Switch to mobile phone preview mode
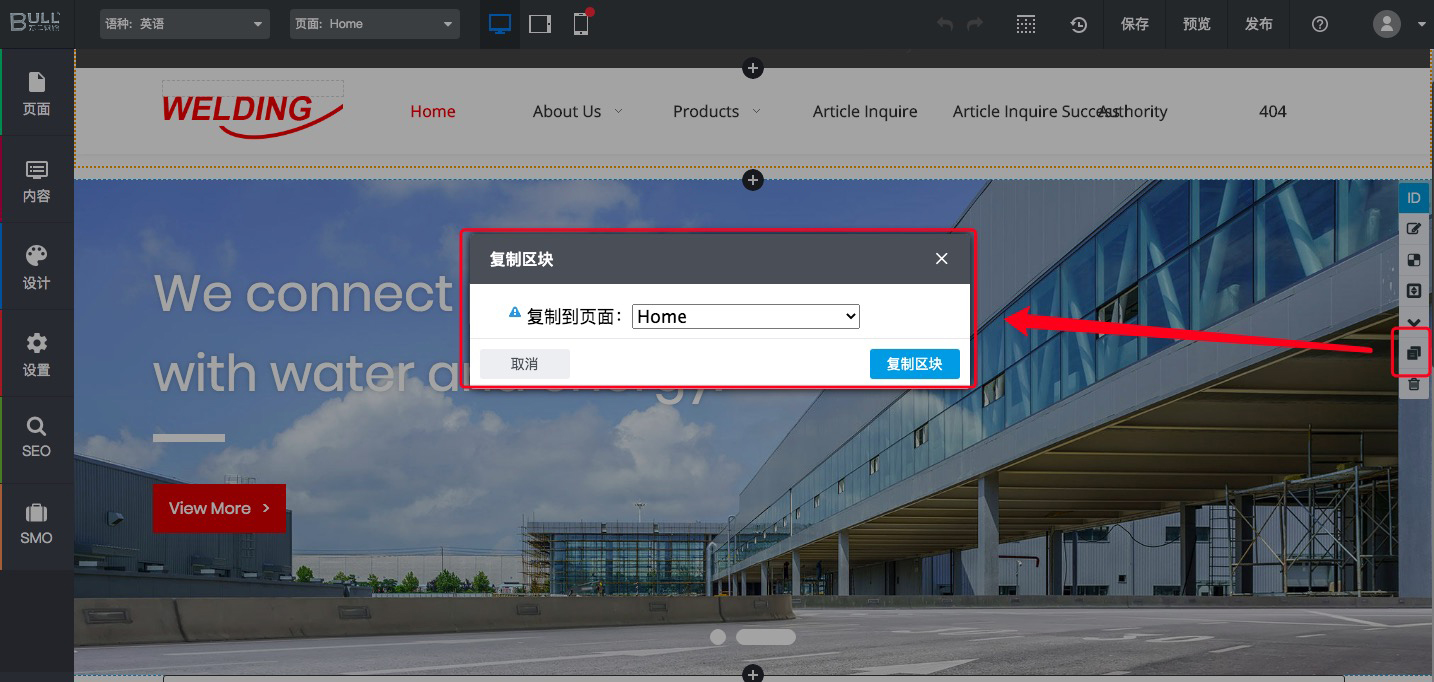 click(581, 24)
